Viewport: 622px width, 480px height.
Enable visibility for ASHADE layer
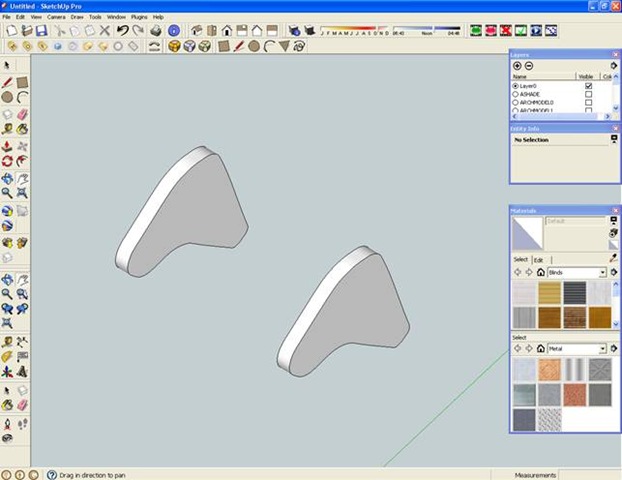click(x=588, y=94)
